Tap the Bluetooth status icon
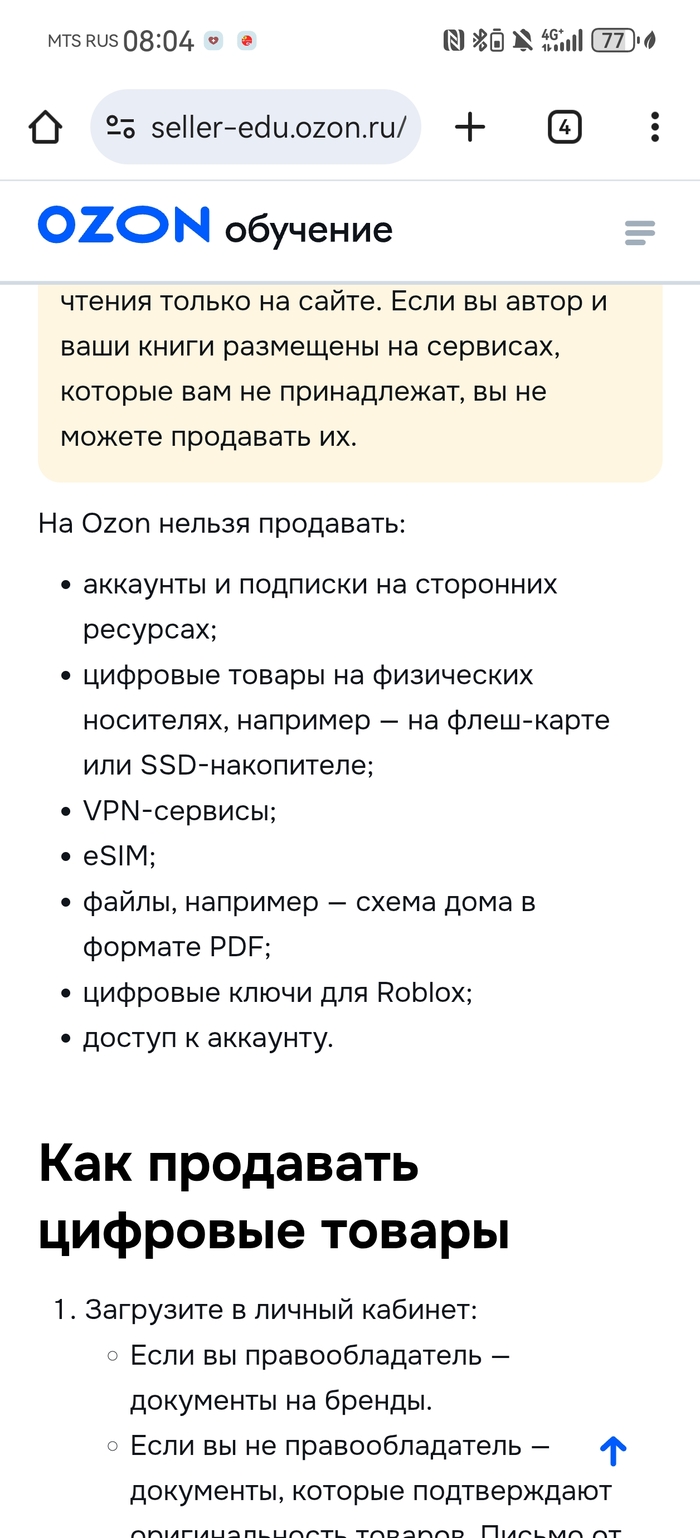This screenshot has height=1538, width=700. [x=479, y=40]
